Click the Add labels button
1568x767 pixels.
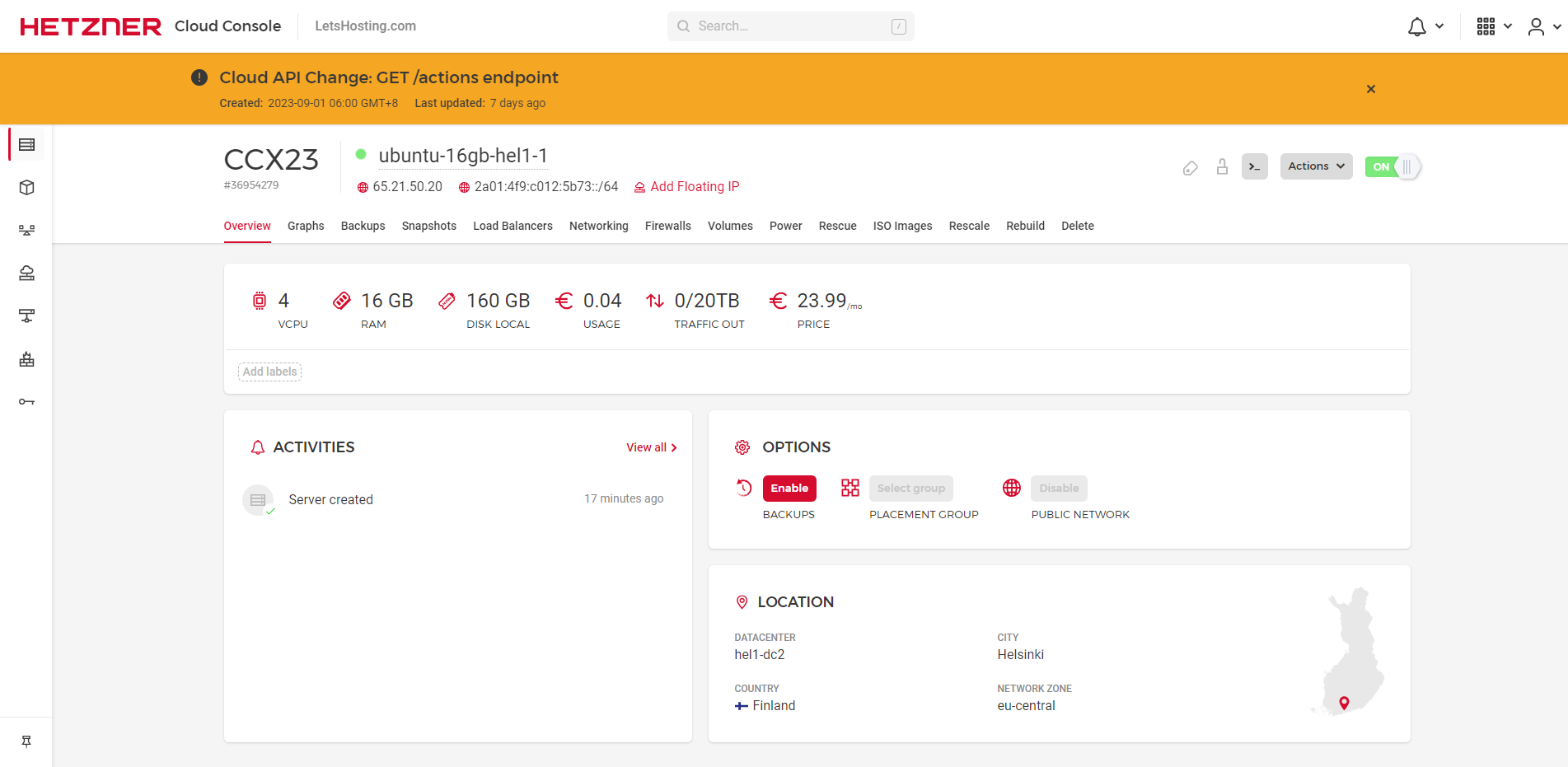pos(269,372)
